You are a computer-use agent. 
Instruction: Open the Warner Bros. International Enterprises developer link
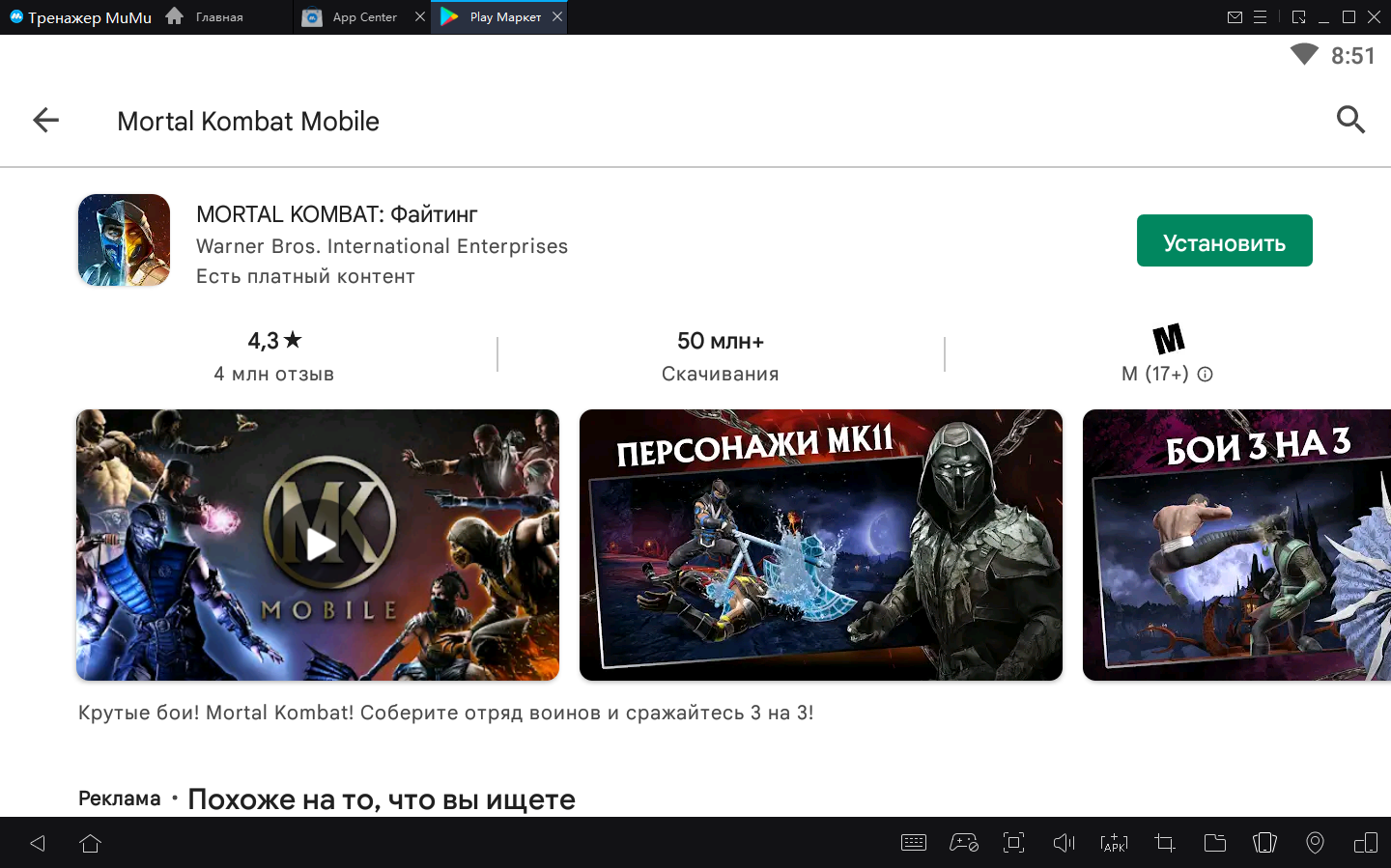click(382, 246)
